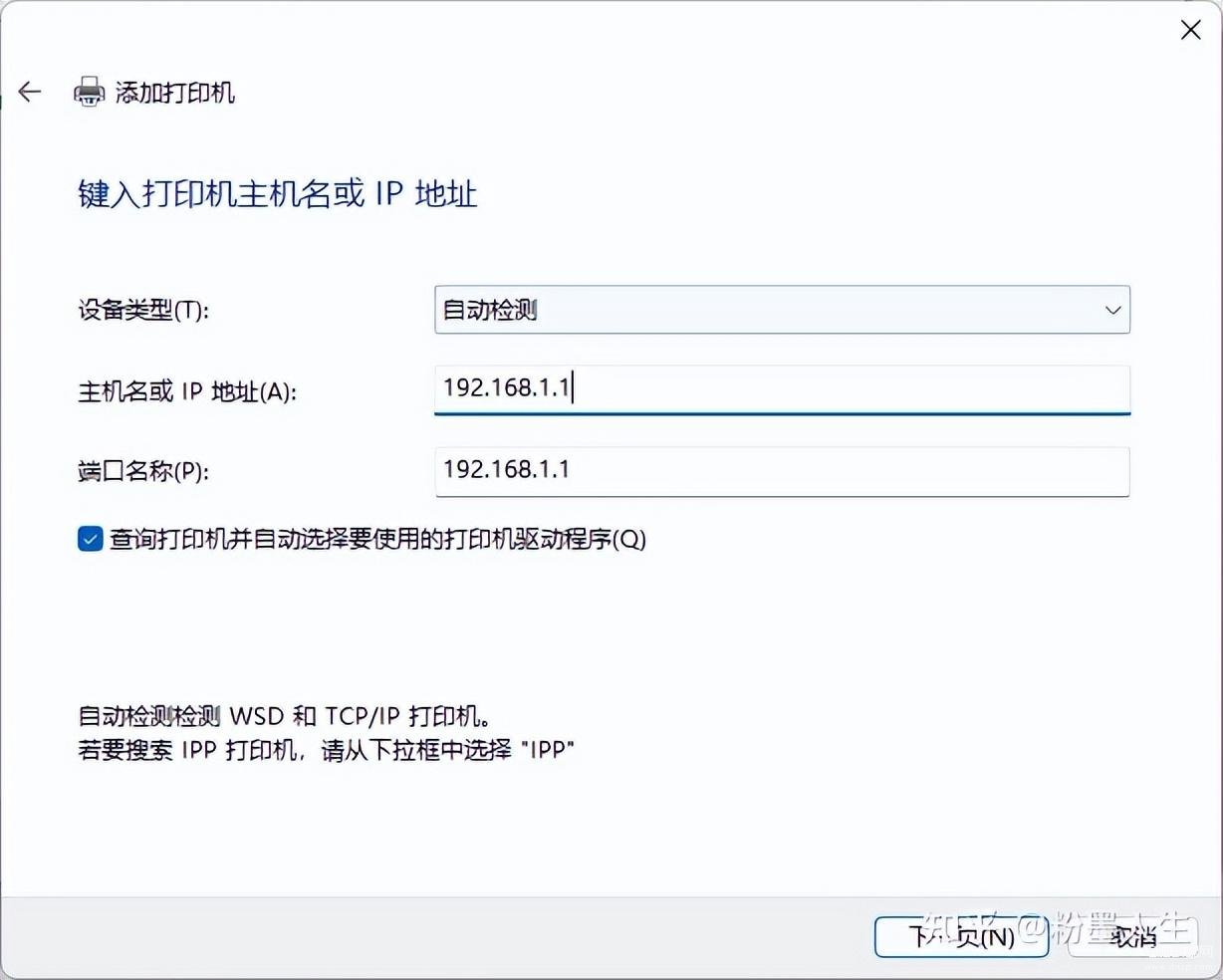Go back using the left arrow icon
This screenshot has height=980, width=1223.
[x=30, y=93]
